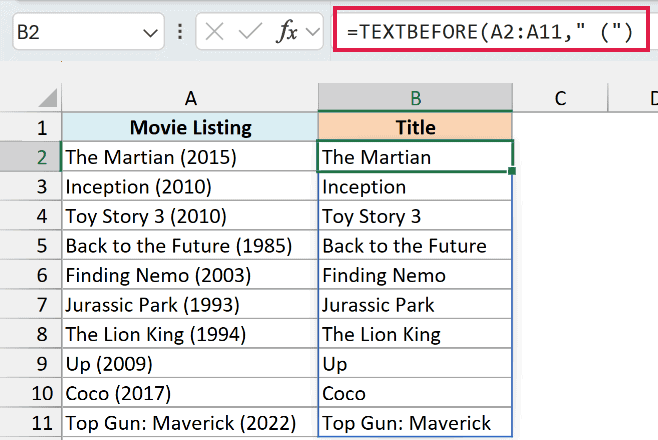Click the Movie Listing header cell
The height and width of the screenshot is (440, 658).
[x=190, y=128]
